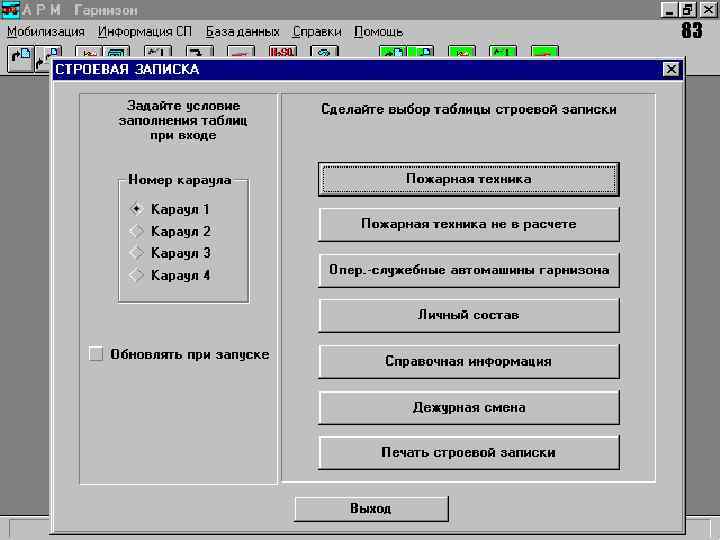Click the Выход button
720x540 pixels.
click(x=371, y=509)
